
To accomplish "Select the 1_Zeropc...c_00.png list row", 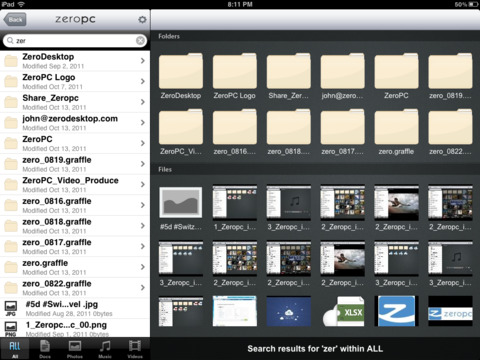I will point(75,328).
